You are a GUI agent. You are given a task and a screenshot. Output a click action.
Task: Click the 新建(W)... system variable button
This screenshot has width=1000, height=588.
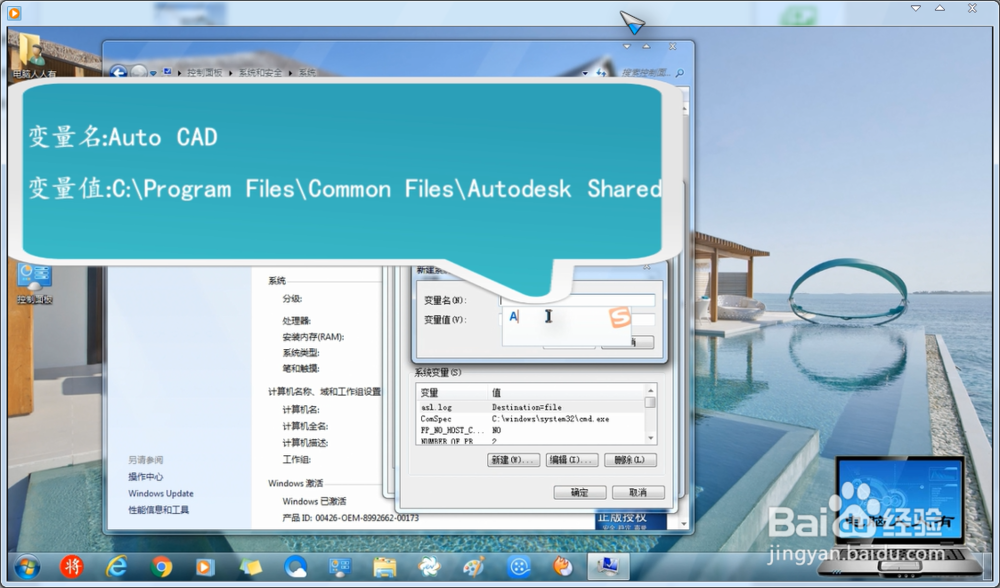[513, 460]
